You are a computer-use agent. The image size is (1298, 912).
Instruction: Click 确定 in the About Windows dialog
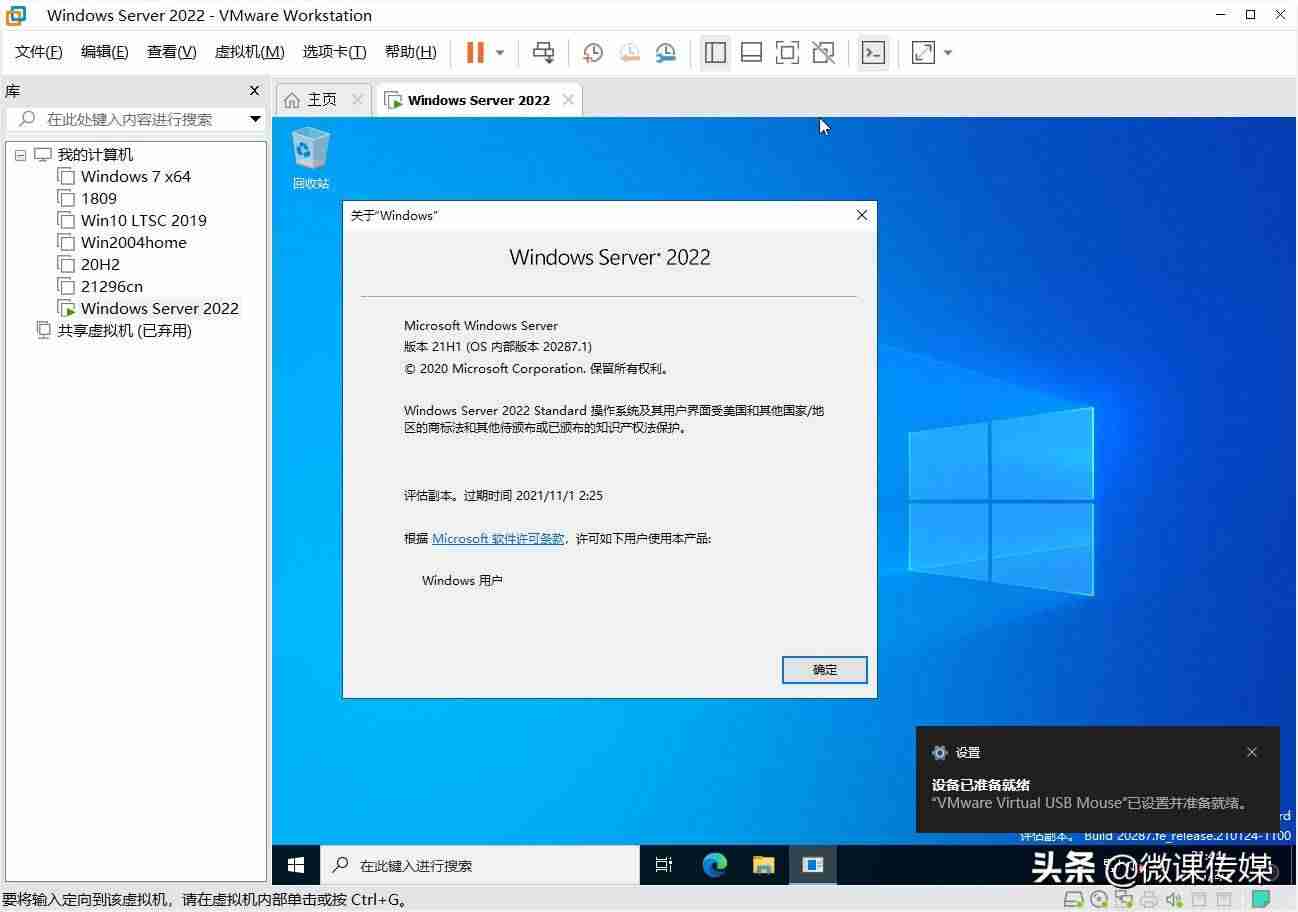[824, 670]
